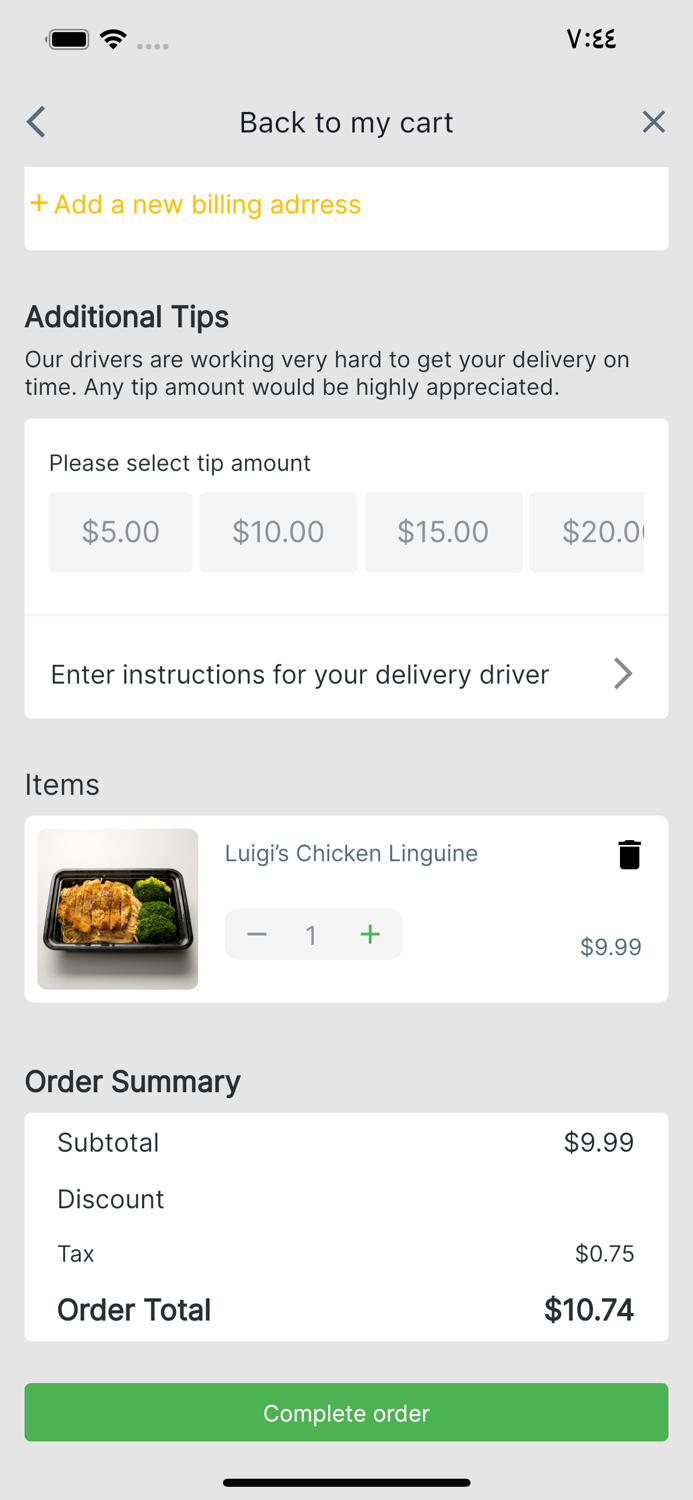
Task: Click the Wi-Fi status icon
Action: 113,39
